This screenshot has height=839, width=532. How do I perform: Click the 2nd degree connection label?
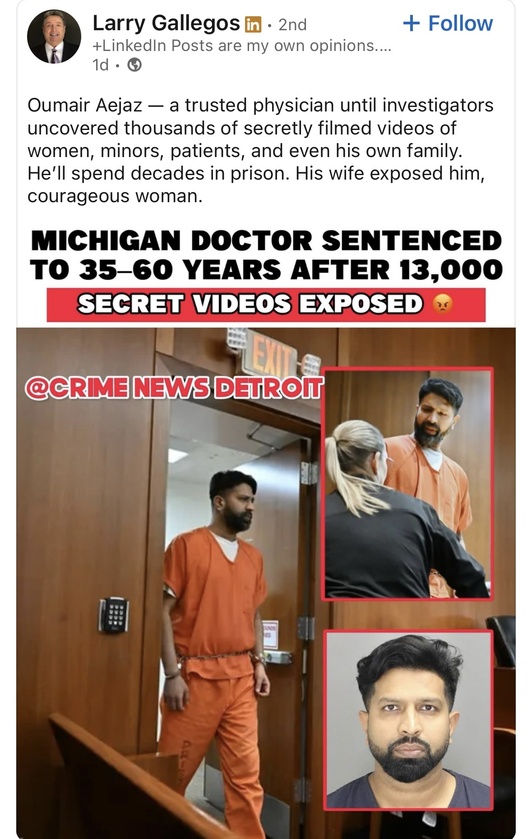(293, 25)
